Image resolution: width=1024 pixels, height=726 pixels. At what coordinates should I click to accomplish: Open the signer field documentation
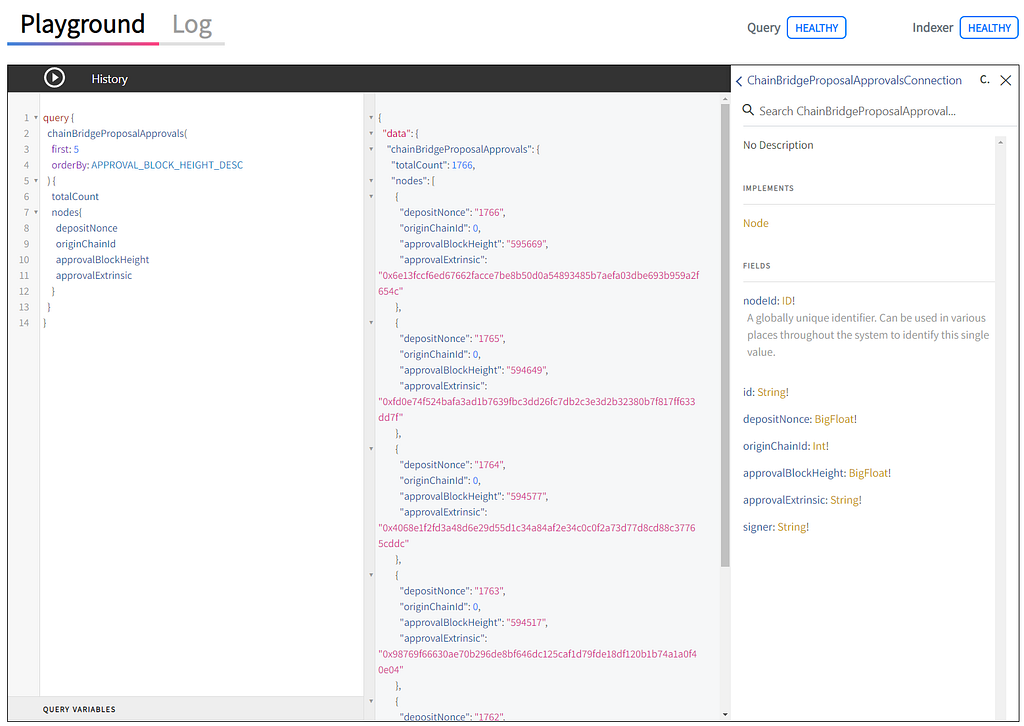(758, 527)
